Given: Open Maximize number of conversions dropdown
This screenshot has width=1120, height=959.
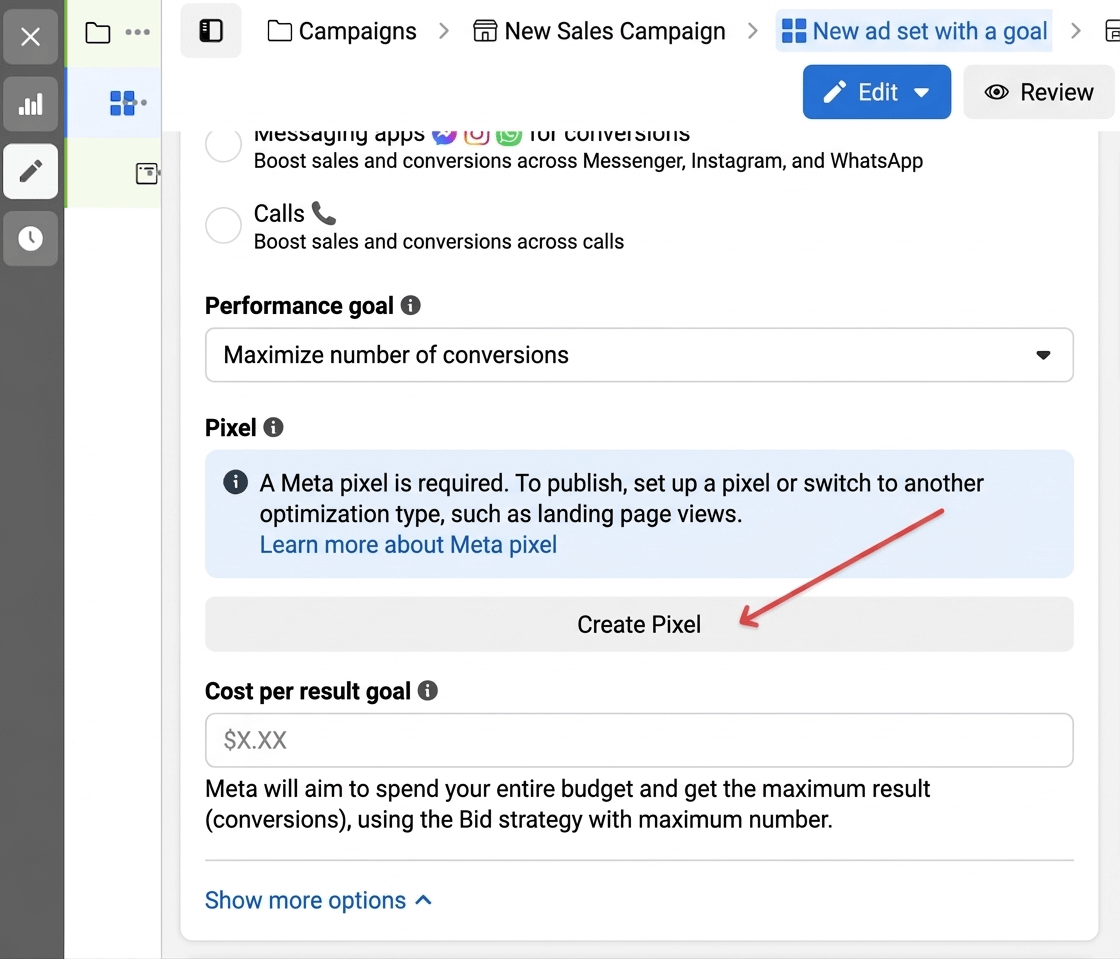Looking at the screenshot, I should (639, 355).
